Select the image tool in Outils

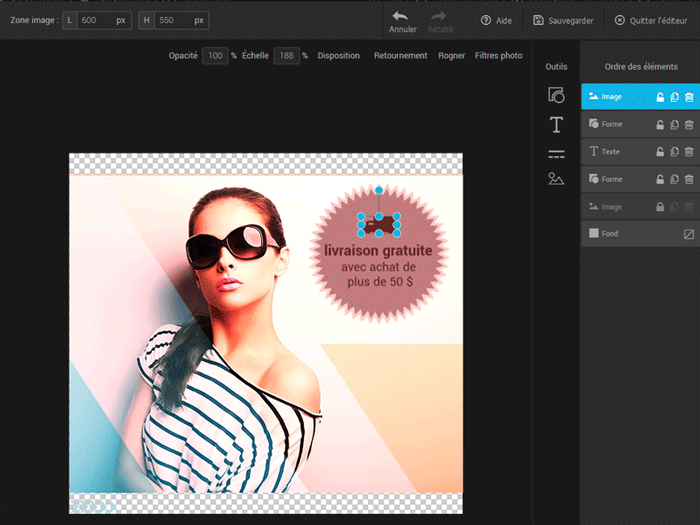[556, 179]
